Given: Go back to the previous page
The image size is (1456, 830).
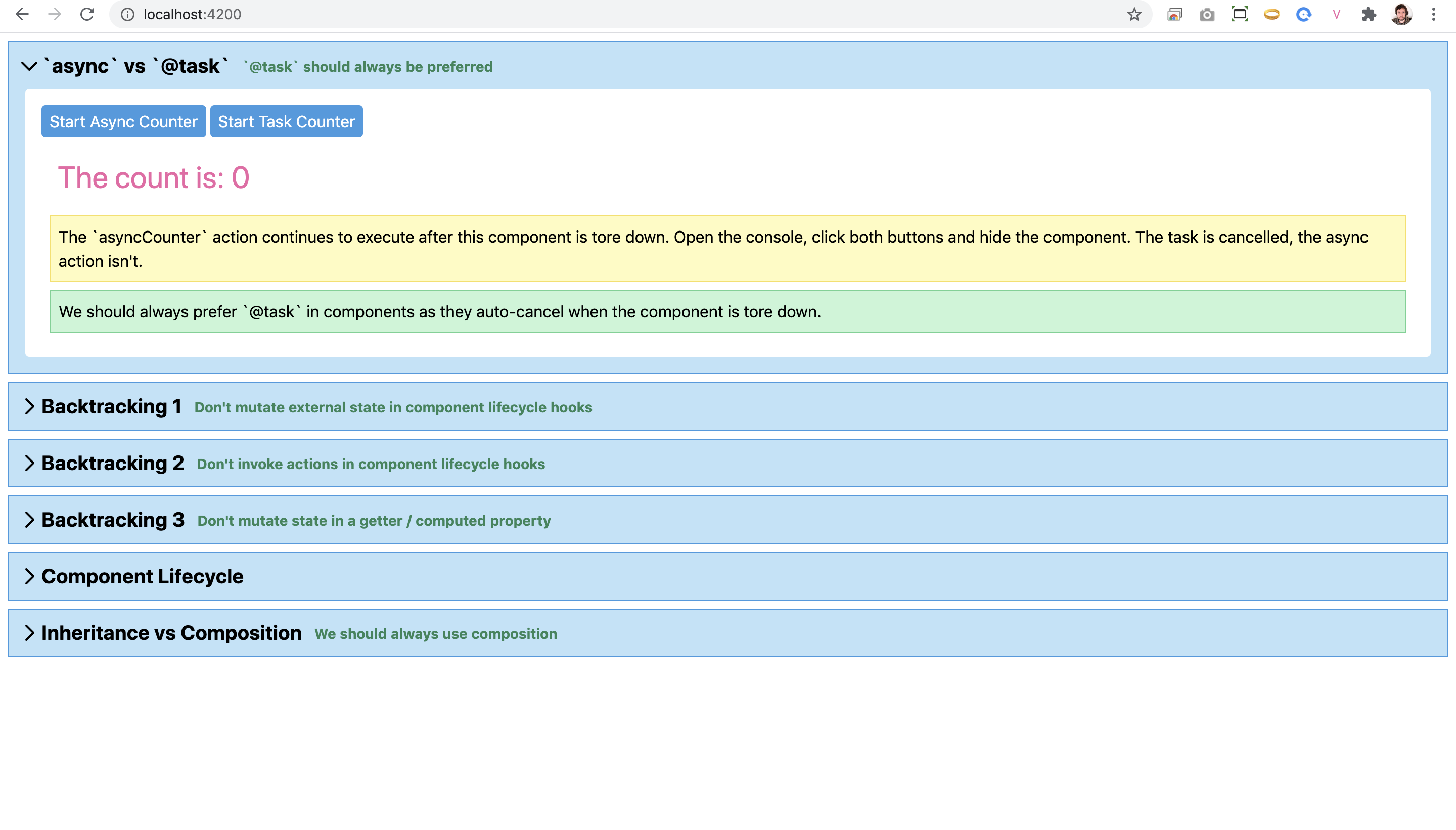Looking at the screenshot, I should click(22, 14).
